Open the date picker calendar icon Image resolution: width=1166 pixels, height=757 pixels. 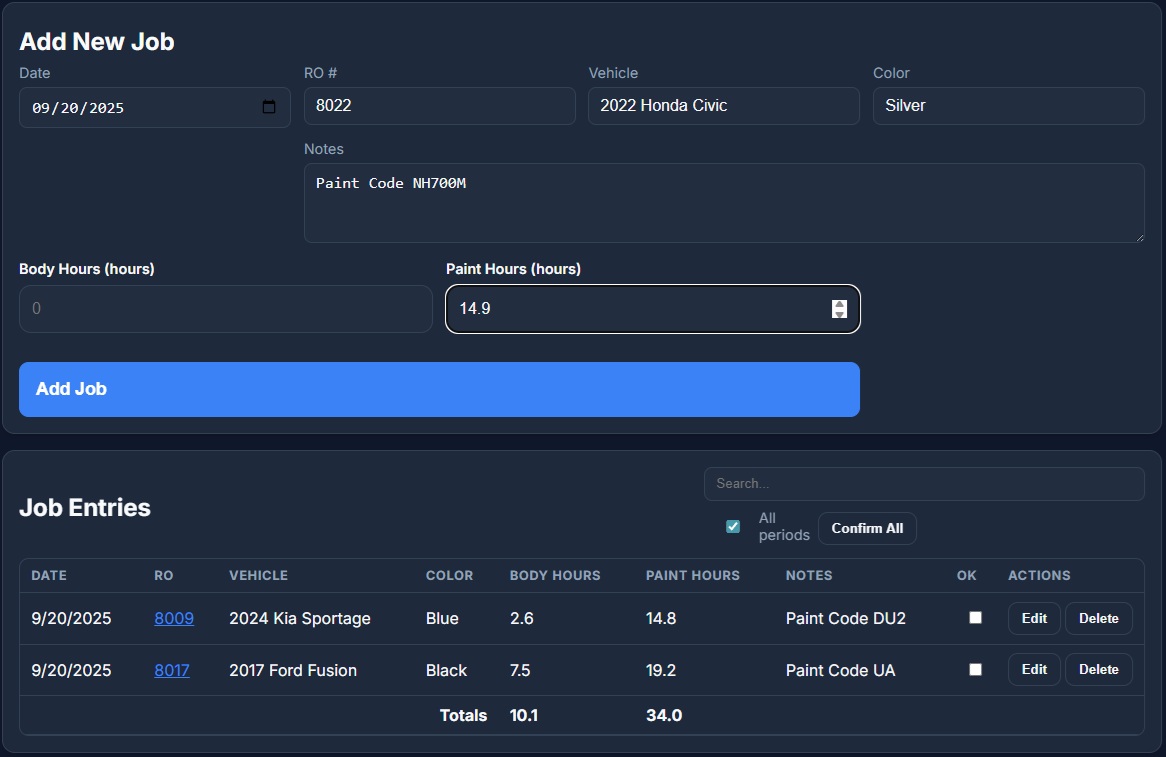[269, 105]
